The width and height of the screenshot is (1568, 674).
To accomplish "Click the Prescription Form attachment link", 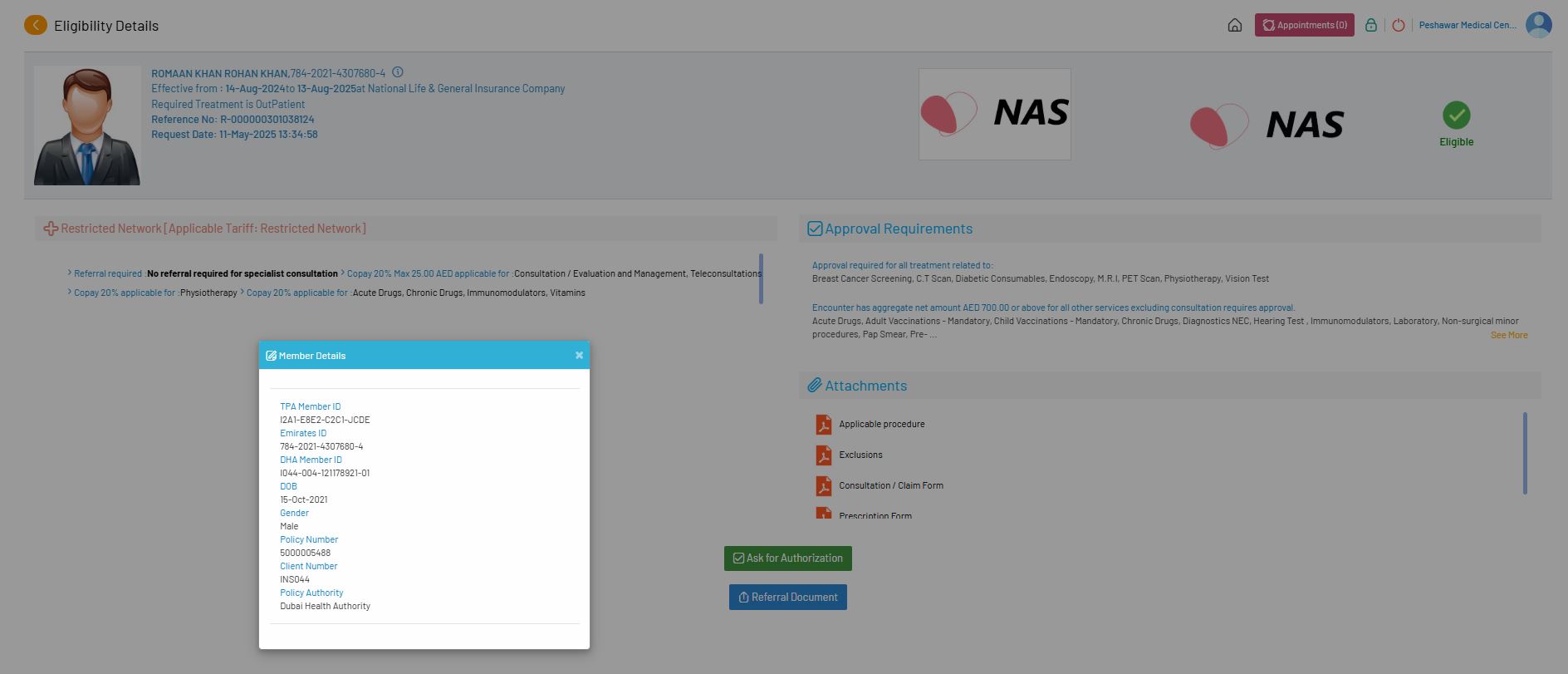I will point(875,515).
